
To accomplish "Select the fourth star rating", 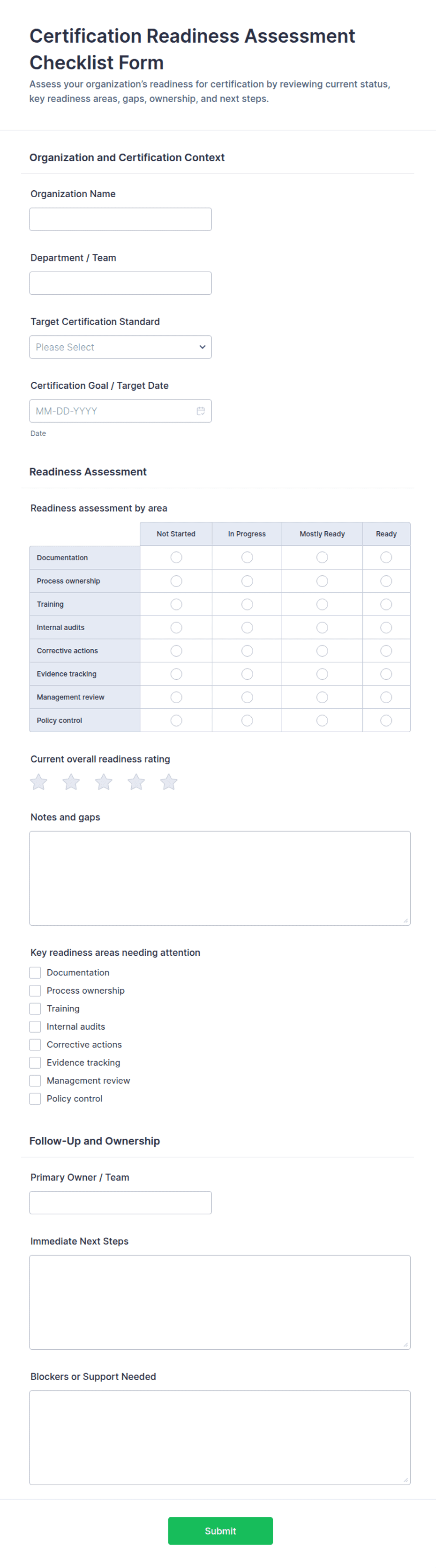I will [136, 781].
